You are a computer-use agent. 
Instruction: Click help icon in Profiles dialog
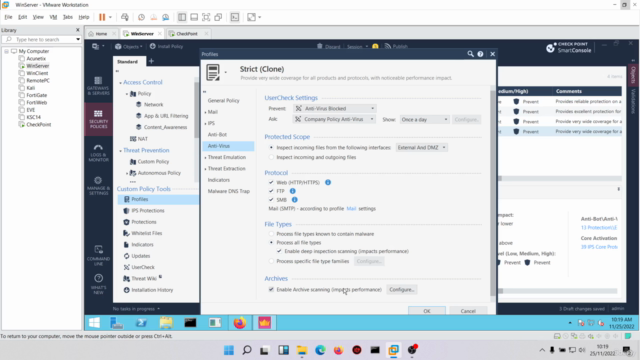480,54
